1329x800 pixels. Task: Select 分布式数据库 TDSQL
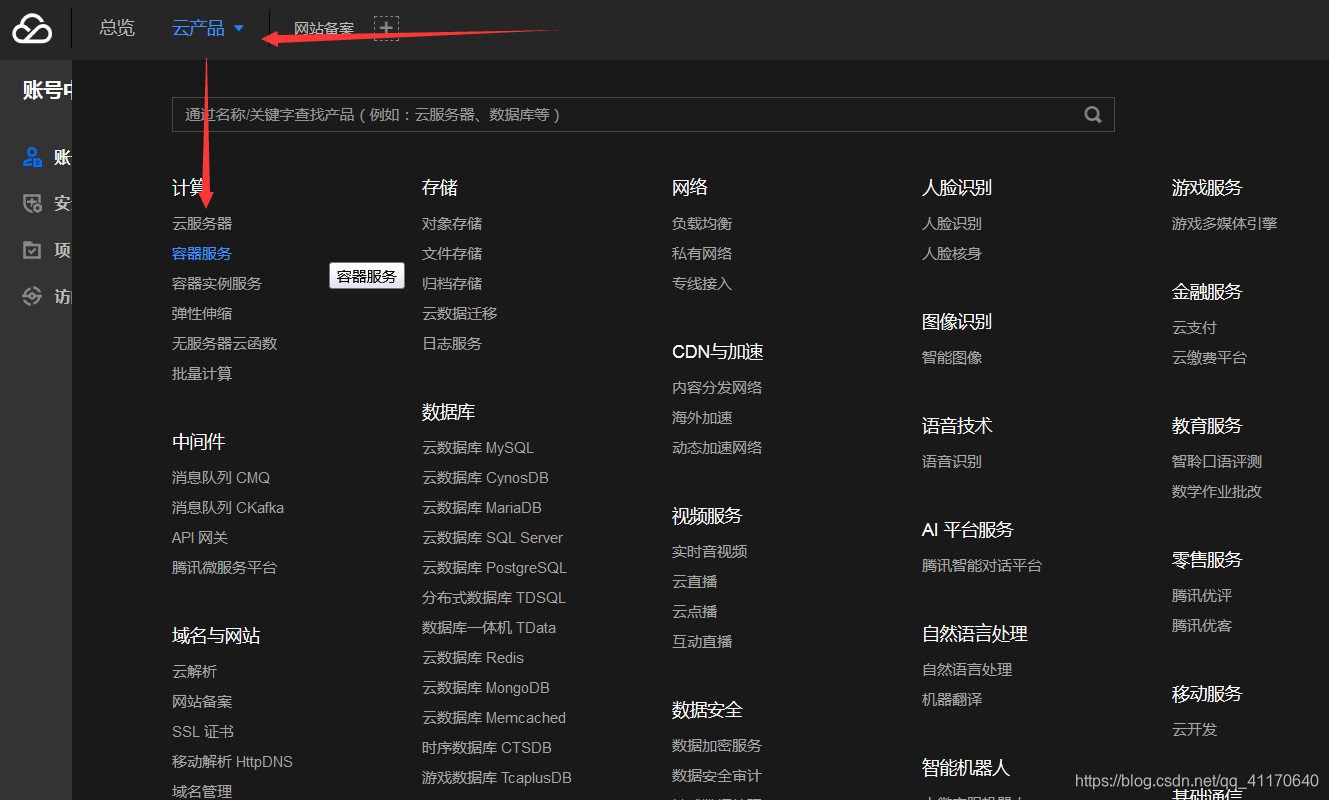[494, 598]
